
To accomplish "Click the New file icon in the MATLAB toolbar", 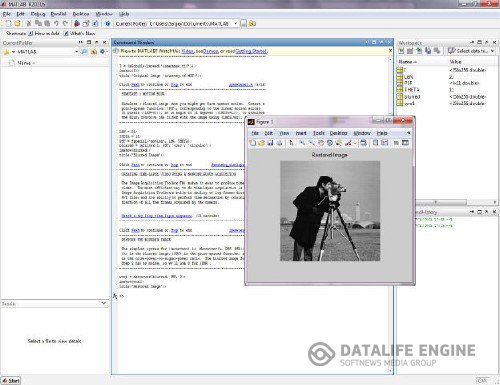I will [8, 24].
